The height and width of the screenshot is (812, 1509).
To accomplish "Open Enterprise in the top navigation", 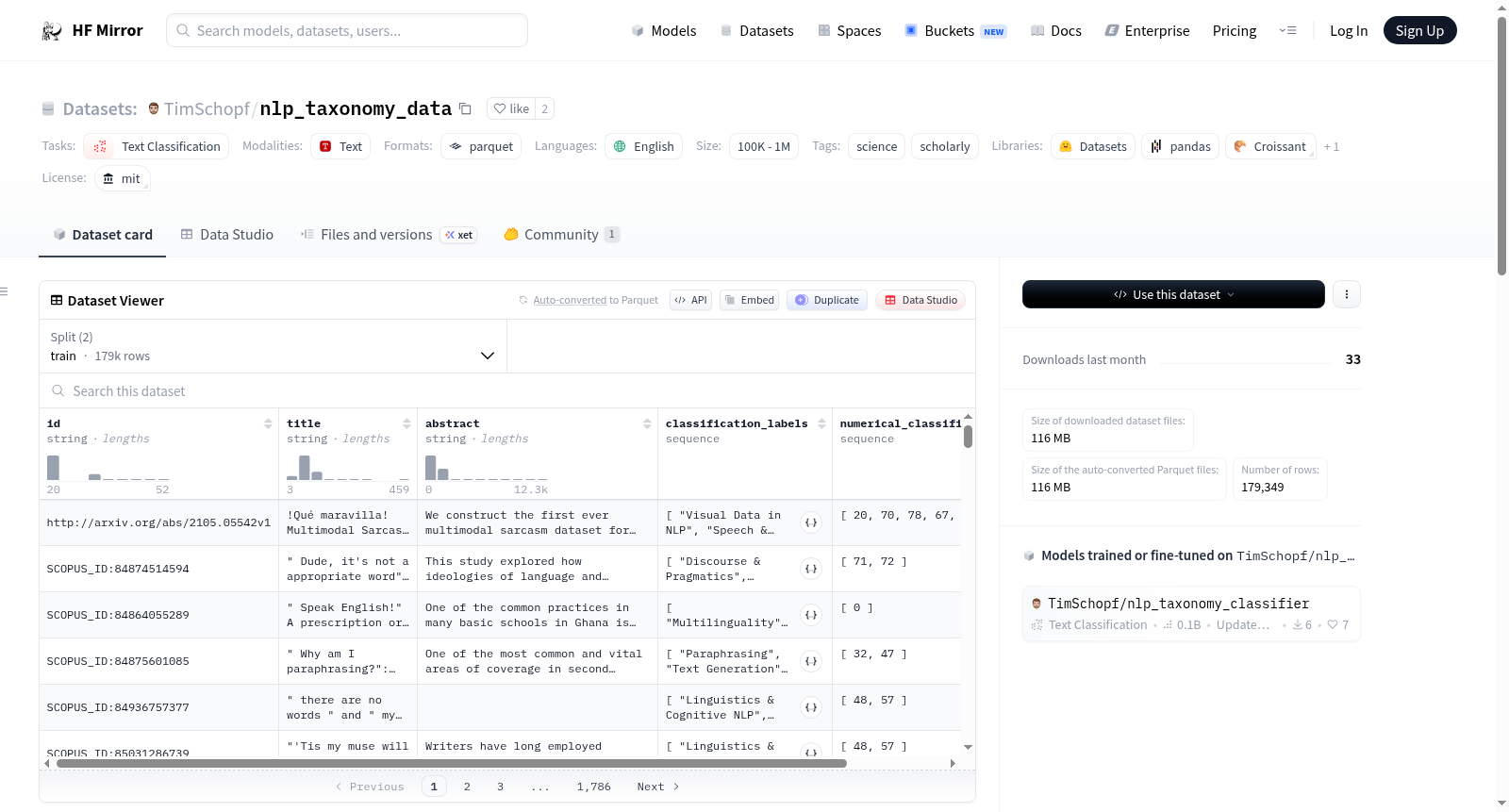I will click(x=1148, y=31).
